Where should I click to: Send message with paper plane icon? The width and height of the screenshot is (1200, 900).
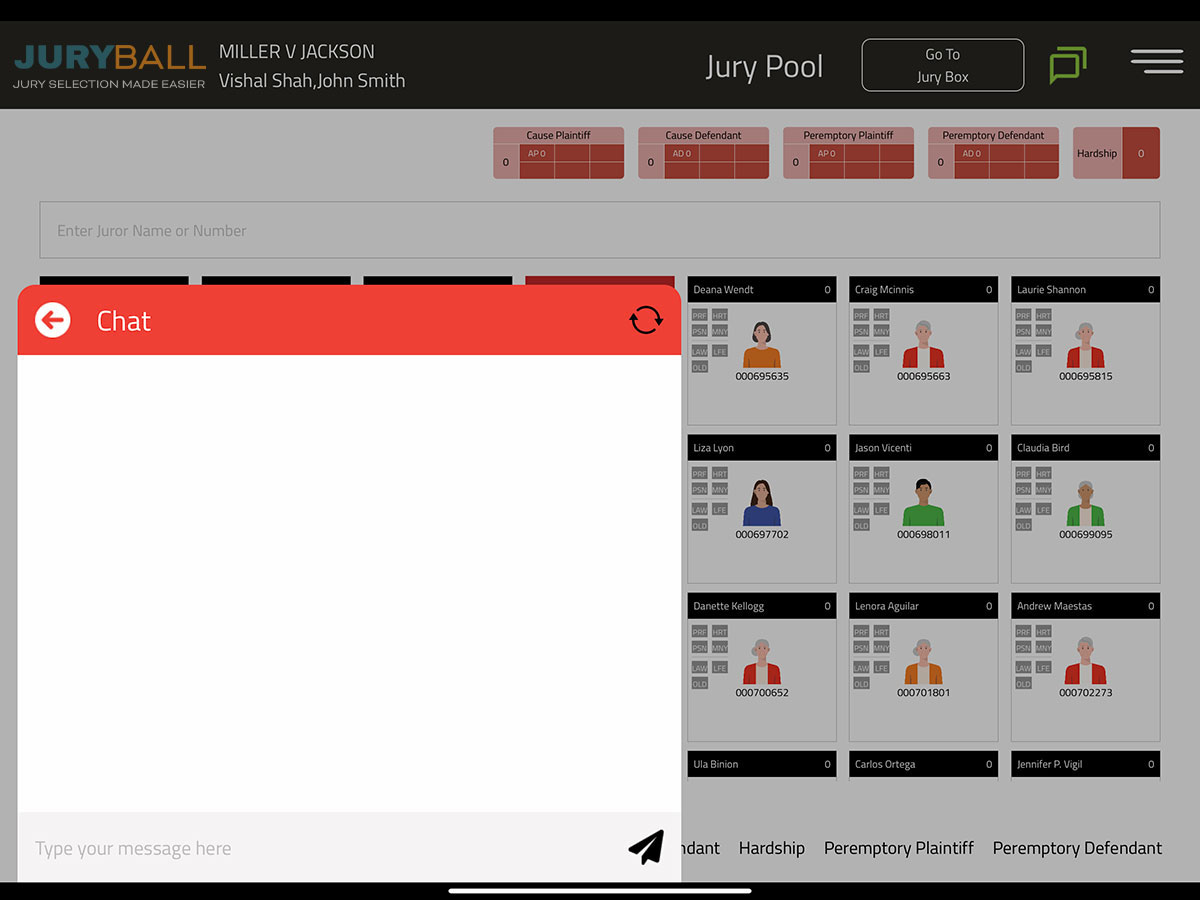tap(646, 847)
